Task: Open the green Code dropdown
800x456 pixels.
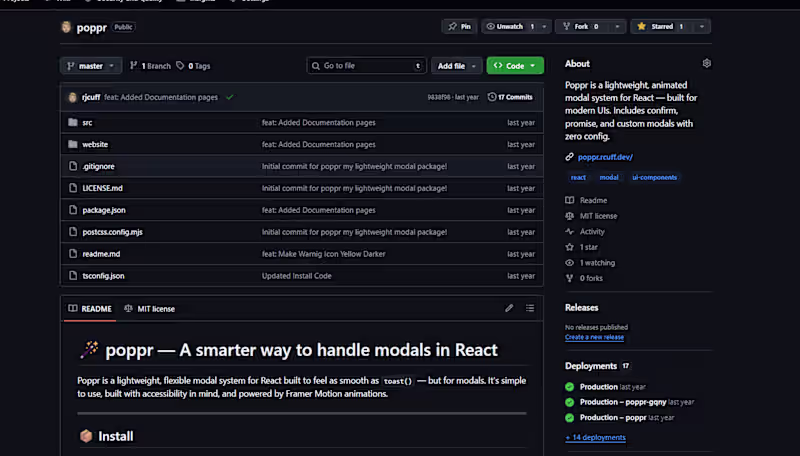Action: coord(515,66)
